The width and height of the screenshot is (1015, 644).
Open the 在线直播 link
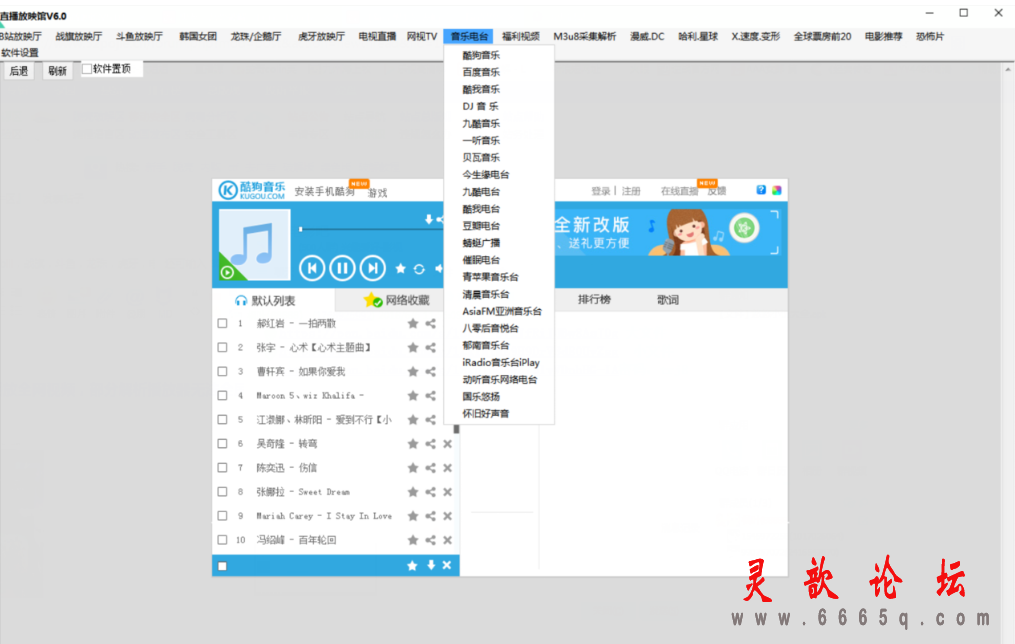679,191
